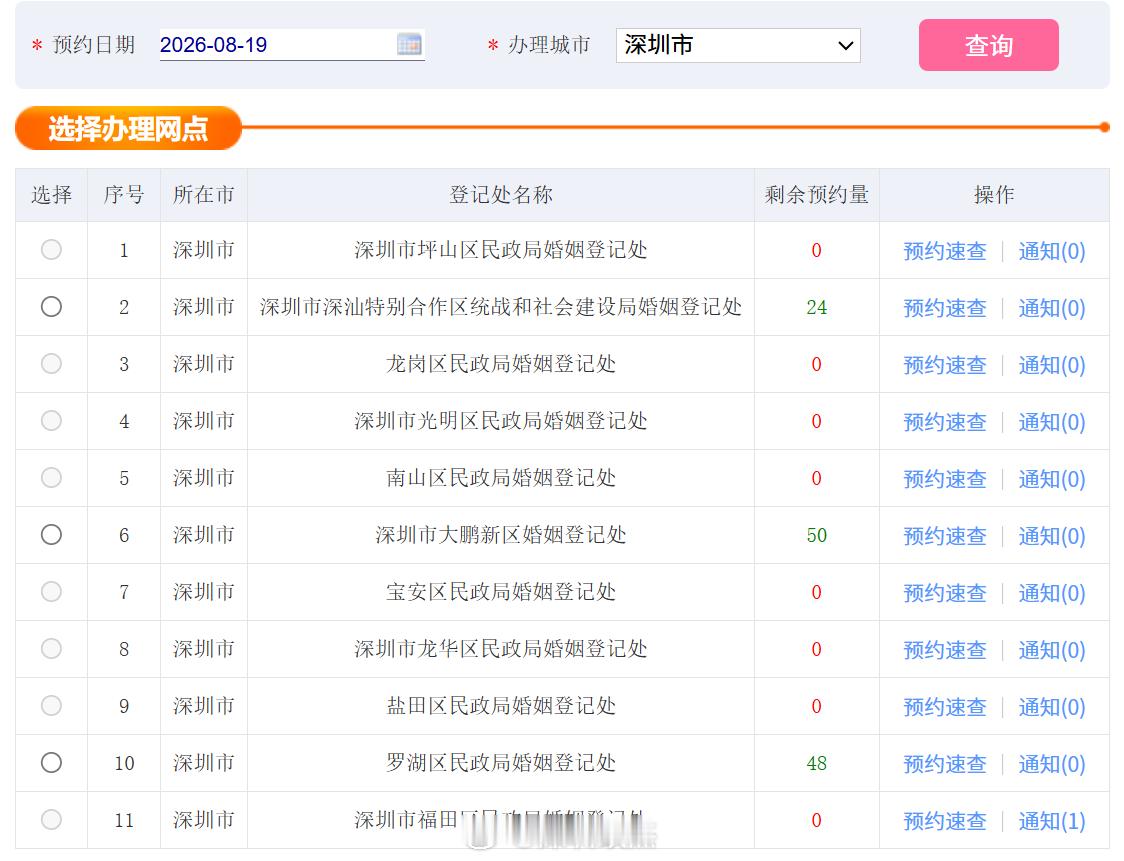Open 通知(0) for 罗湖区 row
1124x861 pixels.
tap(1052, 764)
